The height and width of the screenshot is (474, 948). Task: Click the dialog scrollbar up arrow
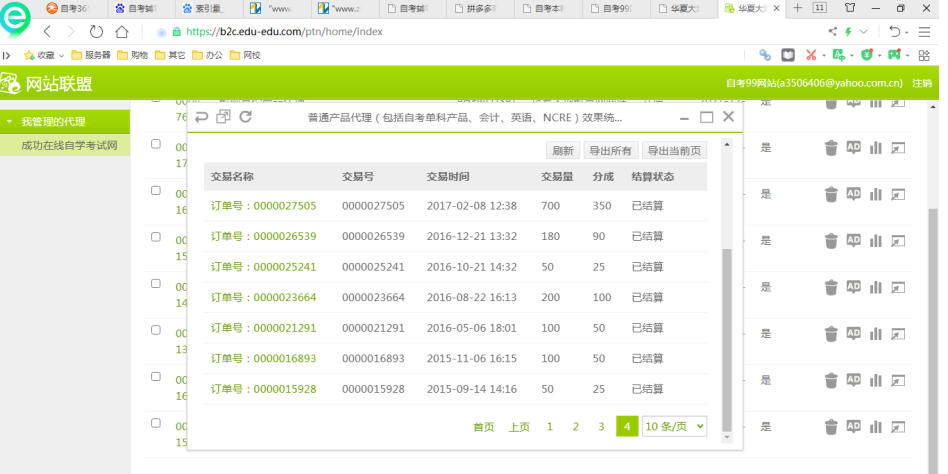(x=727, y=144)
